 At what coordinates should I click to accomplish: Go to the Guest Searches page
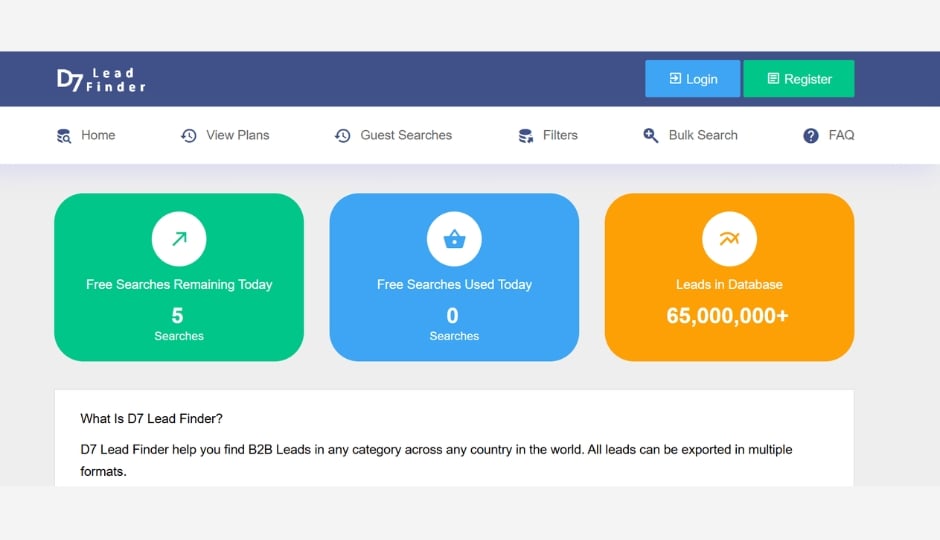406,135
